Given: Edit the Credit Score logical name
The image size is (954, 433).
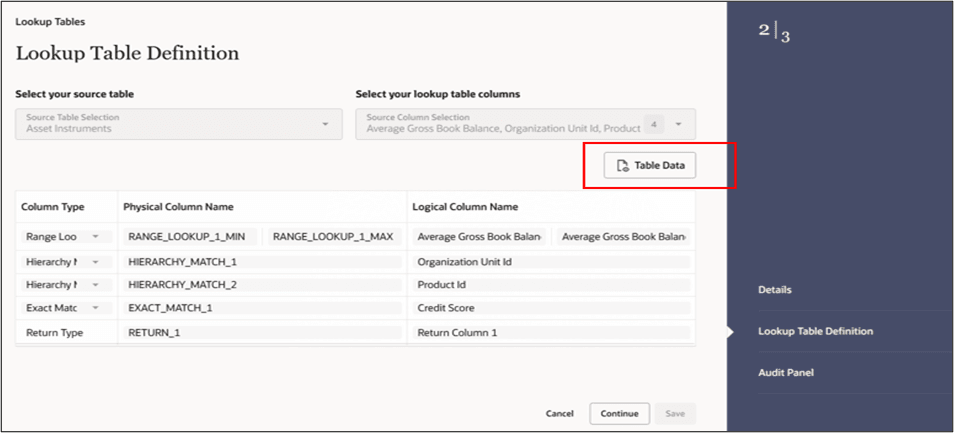Looking at the screenshot, I should coord(551,308).
